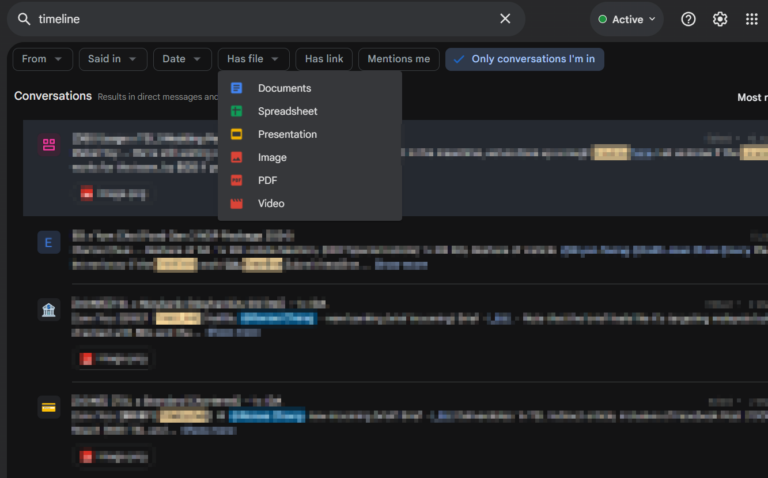
Task: Click the yellow credit card avatar icon
Action: point(49,407)
